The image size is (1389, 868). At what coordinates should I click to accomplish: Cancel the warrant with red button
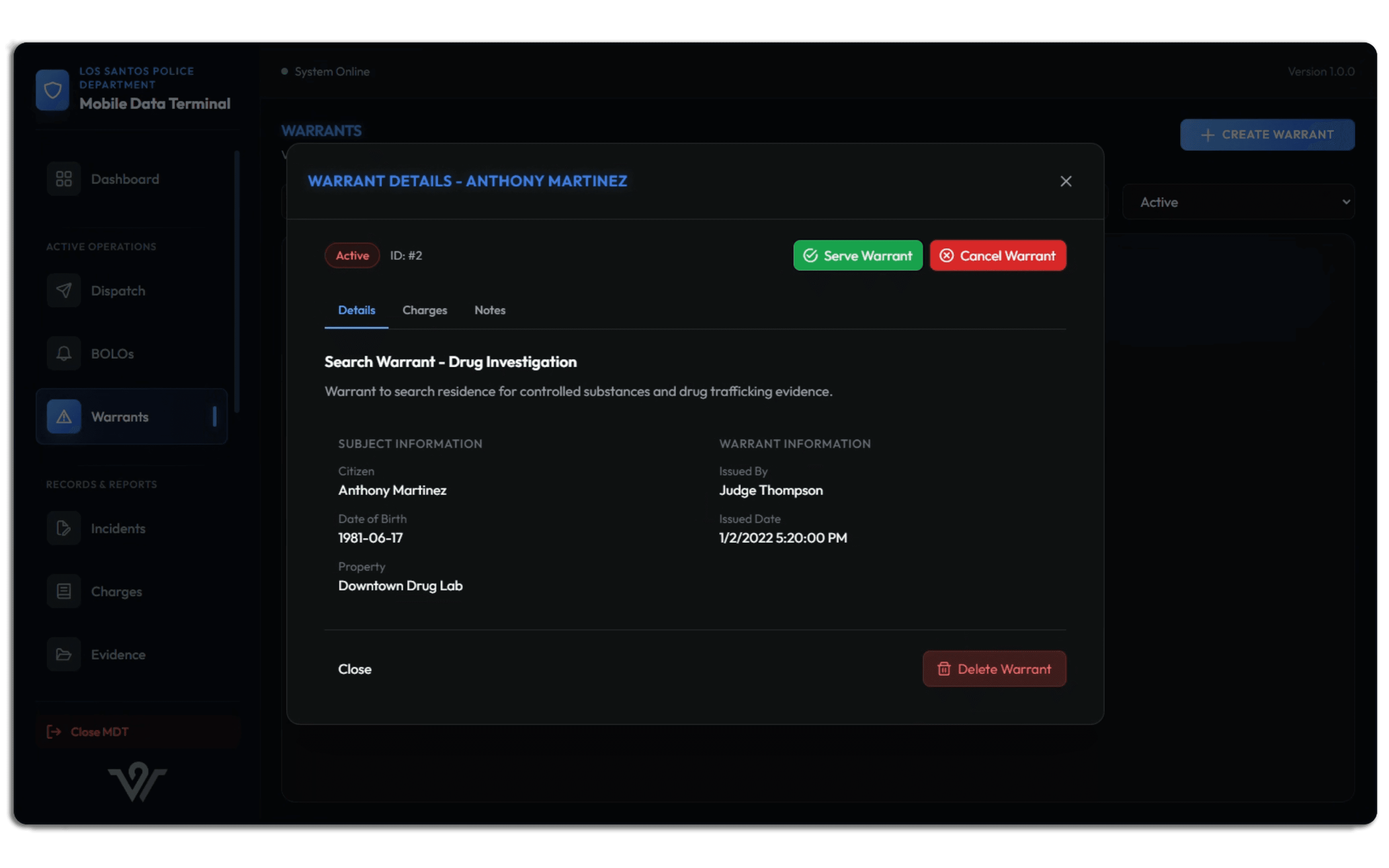[x=998, y=256]
